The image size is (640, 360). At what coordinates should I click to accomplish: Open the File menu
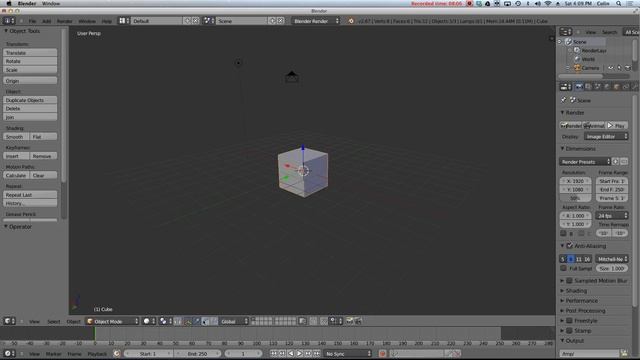coord(32,21)
